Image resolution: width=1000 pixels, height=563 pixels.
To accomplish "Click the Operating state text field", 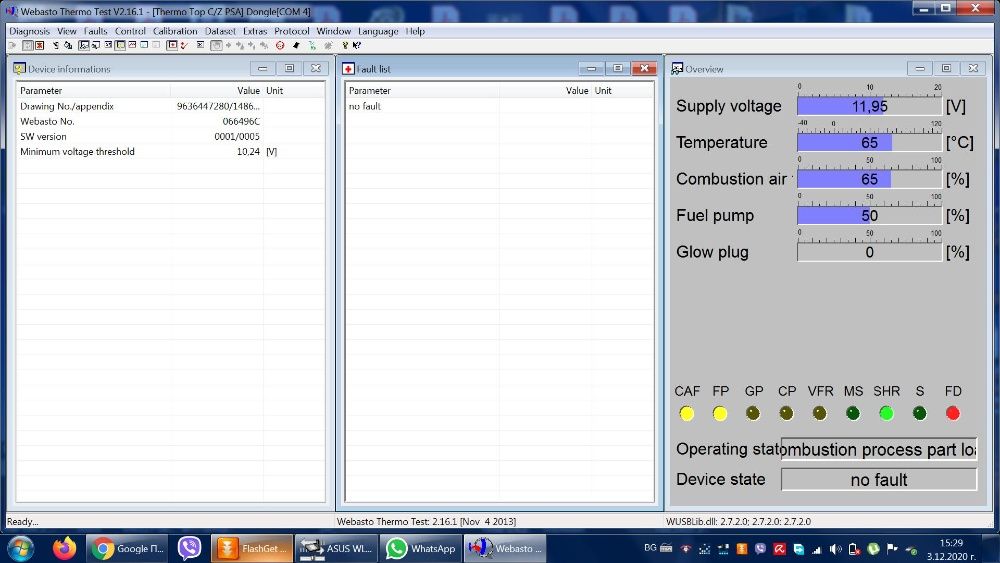I will click(x=879, y=450).
